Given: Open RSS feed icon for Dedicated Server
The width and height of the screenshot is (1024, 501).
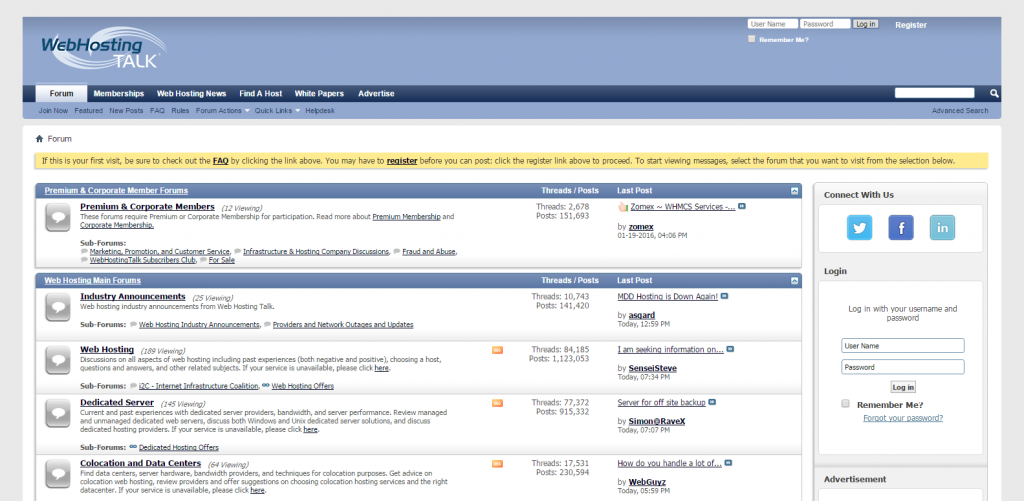Looking at the screenshot, I should (x=497, y=403).
